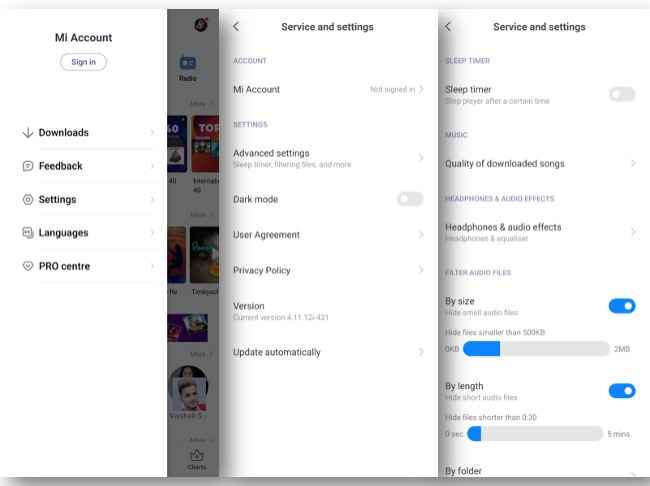The height and width of the screenshot is (486, 650).
Task: Click the Settings gear icon
Action: (x=28, y=199)
